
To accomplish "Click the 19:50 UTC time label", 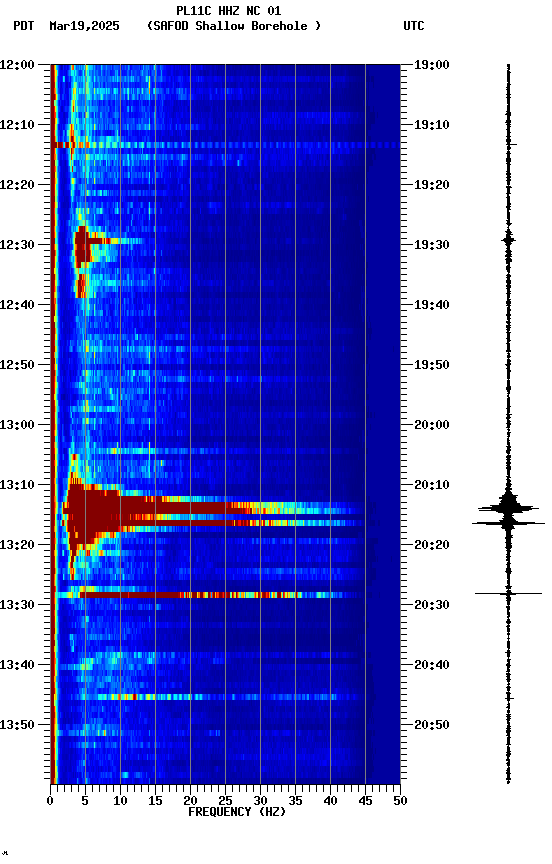I will 432,365.
